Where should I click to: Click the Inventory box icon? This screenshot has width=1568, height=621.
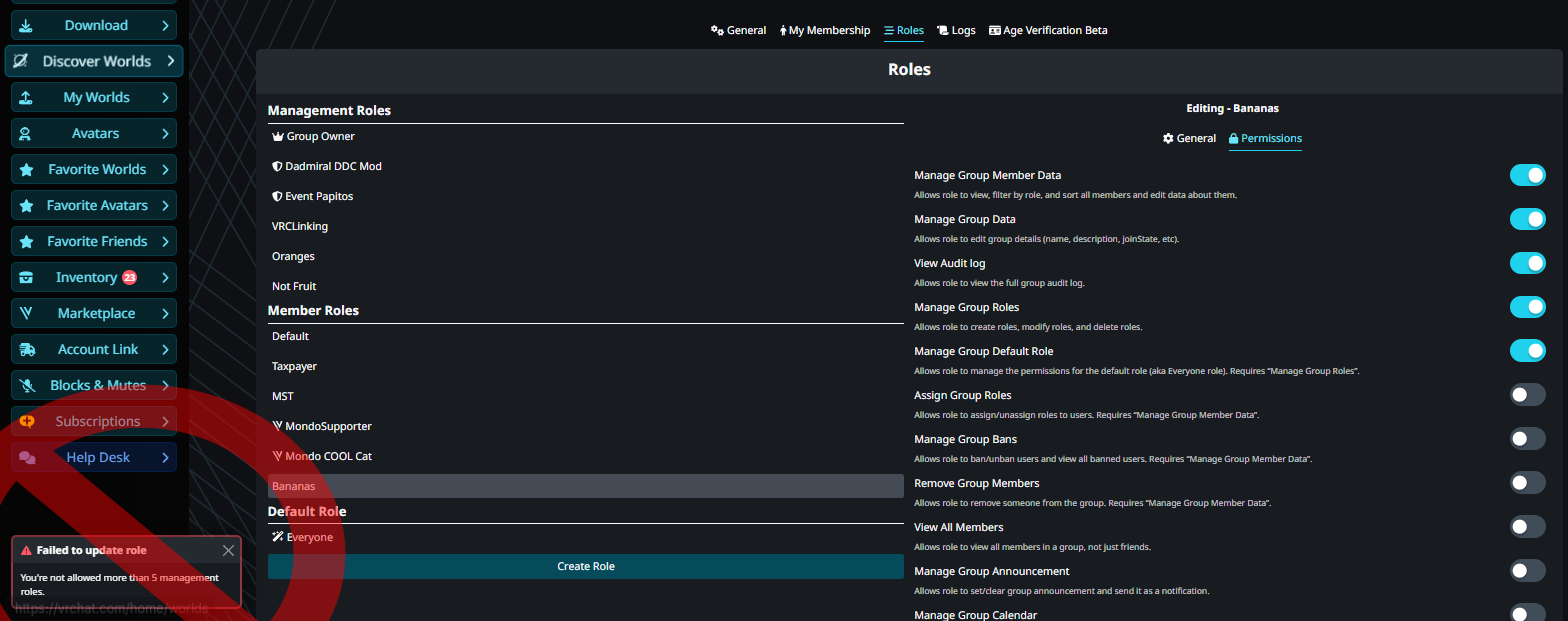click(x=26, y=277)
